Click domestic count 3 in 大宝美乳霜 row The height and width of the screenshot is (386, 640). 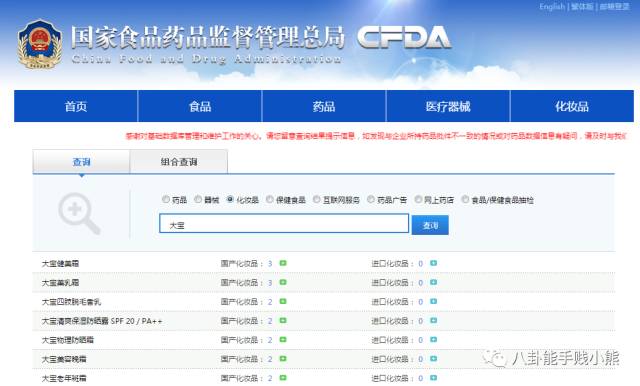coord(270,283)
